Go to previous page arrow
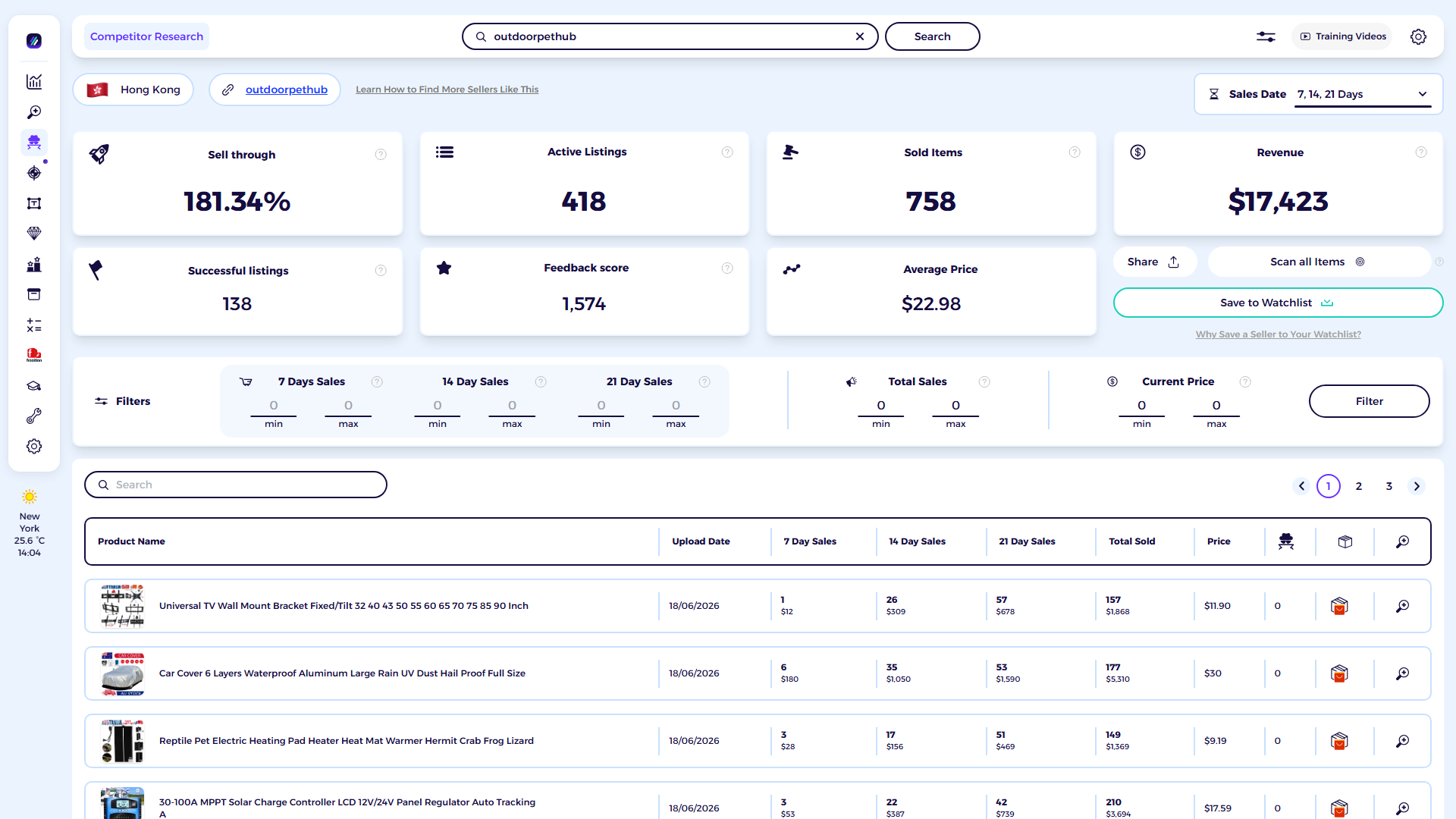The image size is (1456, 819). pyautogui.click(x=1301, y=486)
